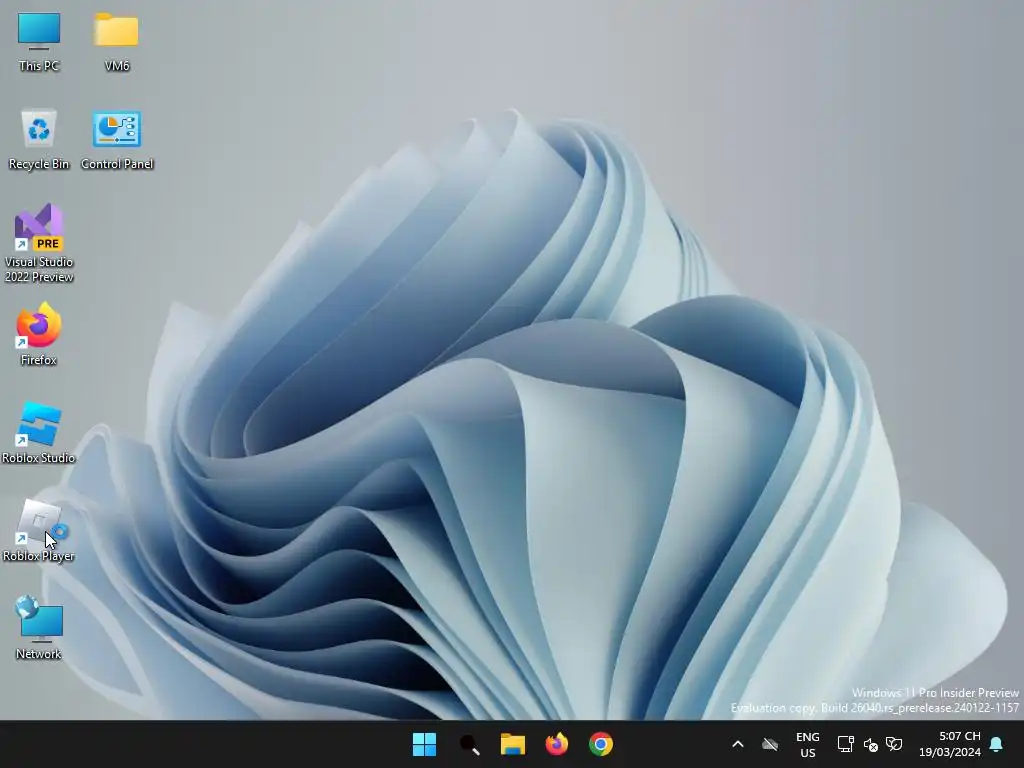The height and width of the screenshot is (768, 1024).
Task: Switch ENG US input language
Action: [x=808, y=744]
